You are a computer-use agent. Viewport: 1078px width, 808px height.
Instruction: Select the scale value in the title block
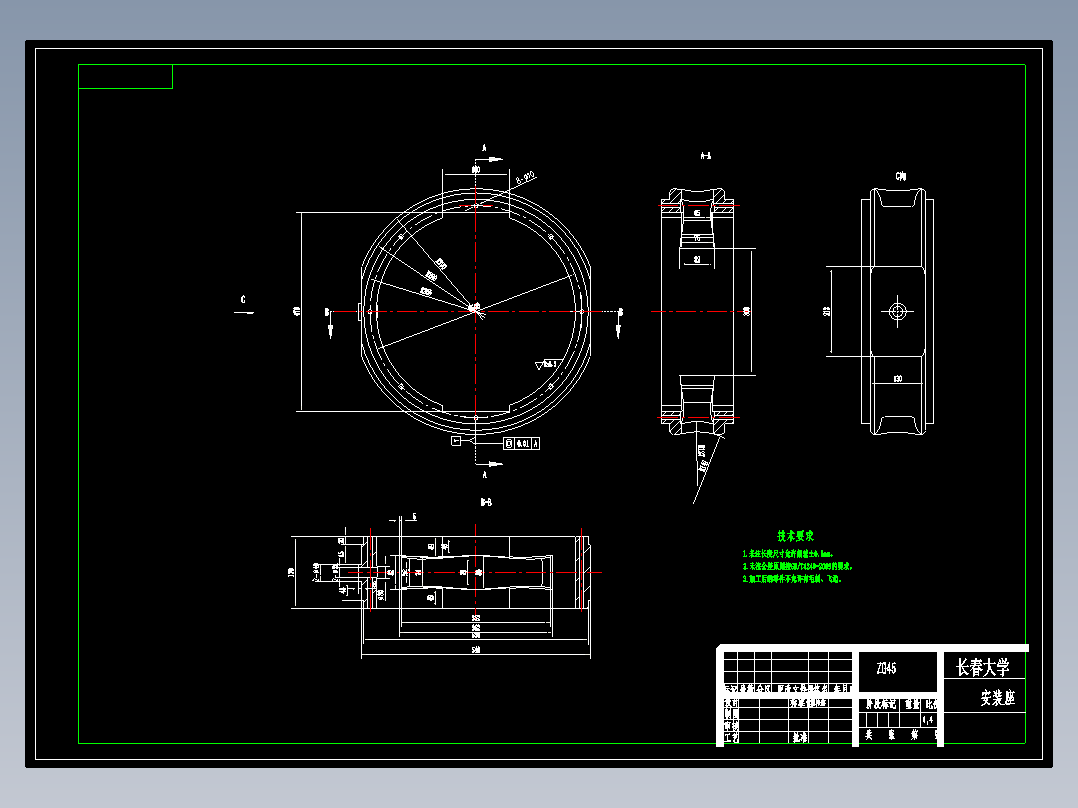pyautogui.click(x=928, y=720)
